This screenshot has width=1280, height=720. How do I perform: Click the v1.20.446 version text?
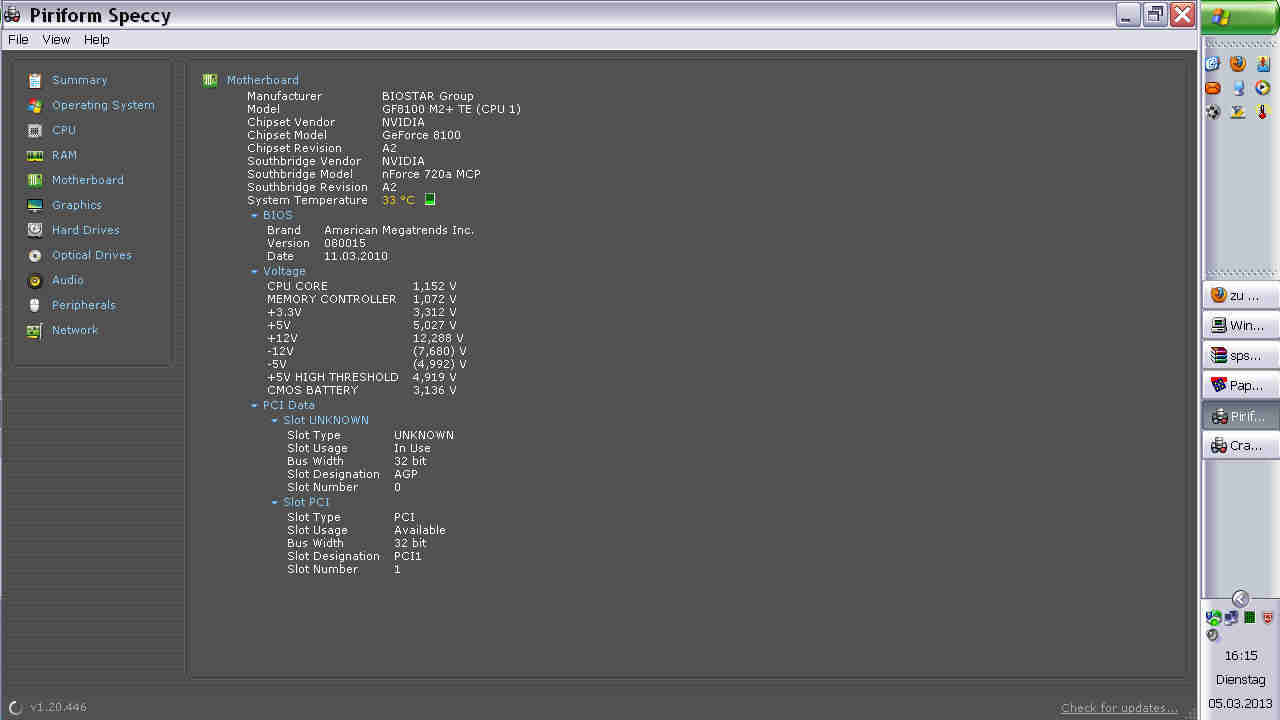click(58, 707)
